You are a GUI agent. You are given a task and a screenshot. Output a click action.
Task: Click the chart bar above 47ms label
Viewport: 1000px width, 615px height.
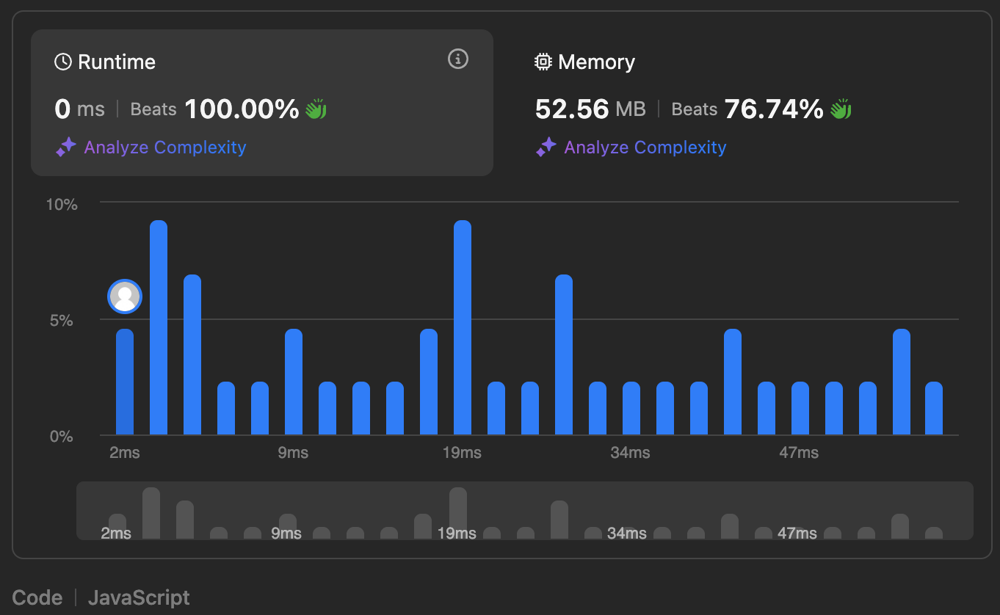click(x=799, y=408)
